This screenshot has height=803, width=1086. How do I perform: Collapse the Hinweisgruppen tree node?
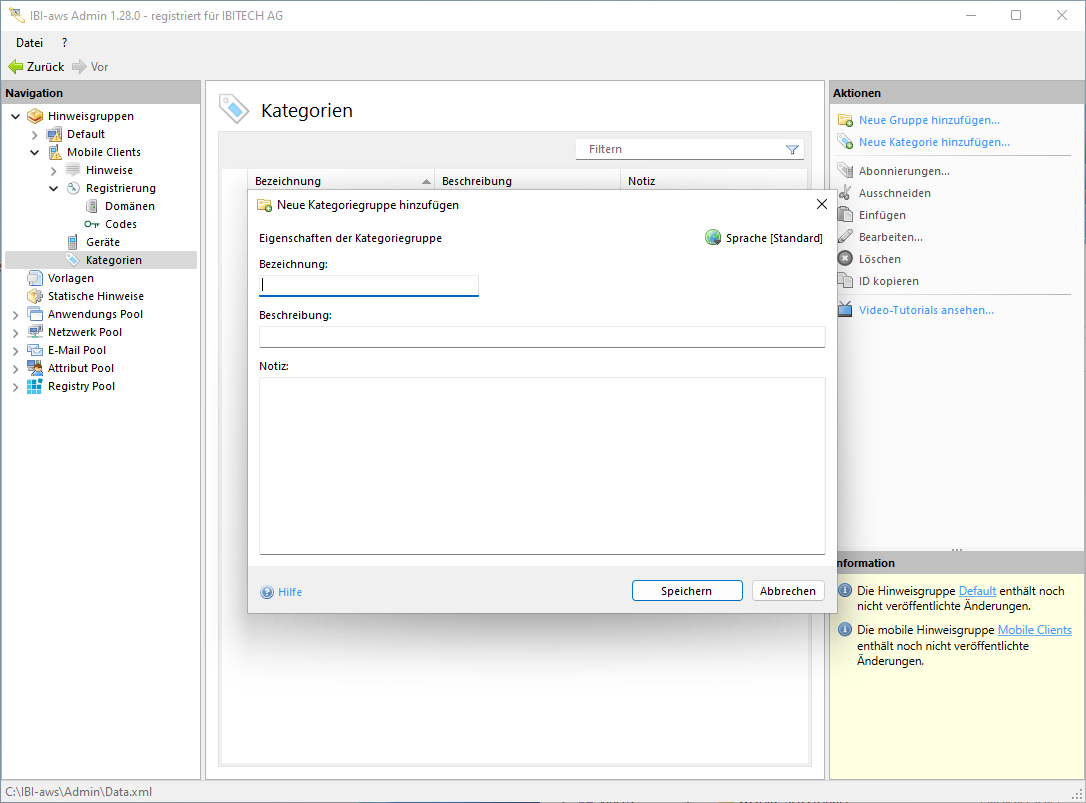tap(16, 117)
